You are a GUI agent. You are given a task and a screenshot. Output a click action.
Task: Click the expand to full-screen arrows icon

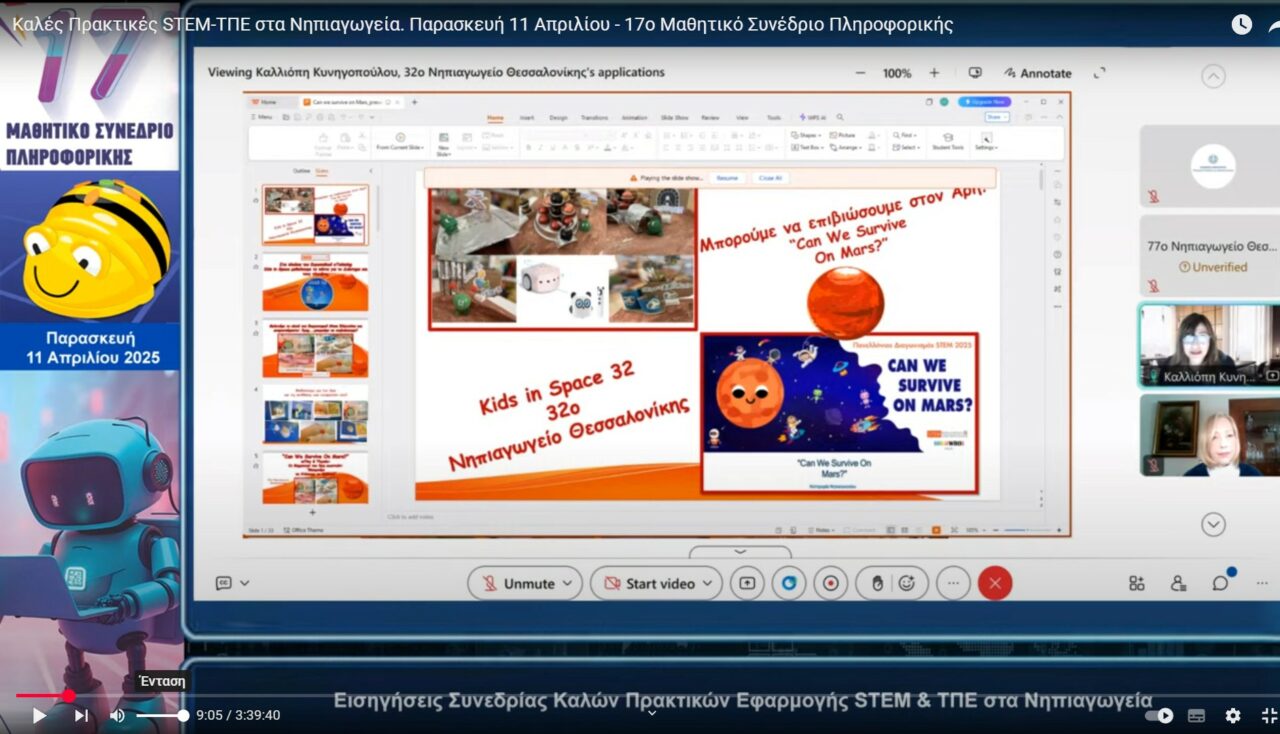point(1099,73)
